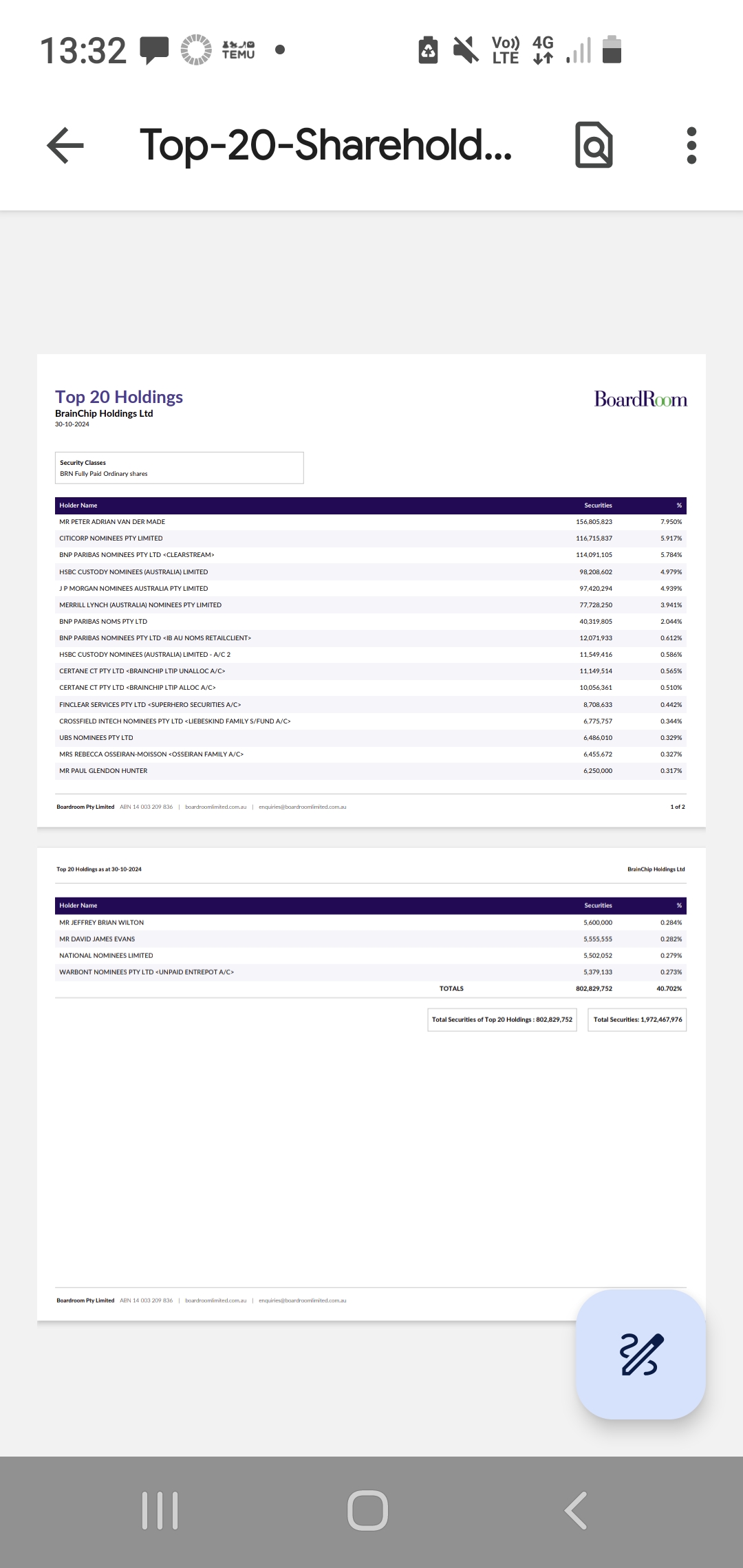This screenshot has height=1568, width=743.
Task: Tap BrainChip Holdings Ltd under the heading
Action: 104,413
